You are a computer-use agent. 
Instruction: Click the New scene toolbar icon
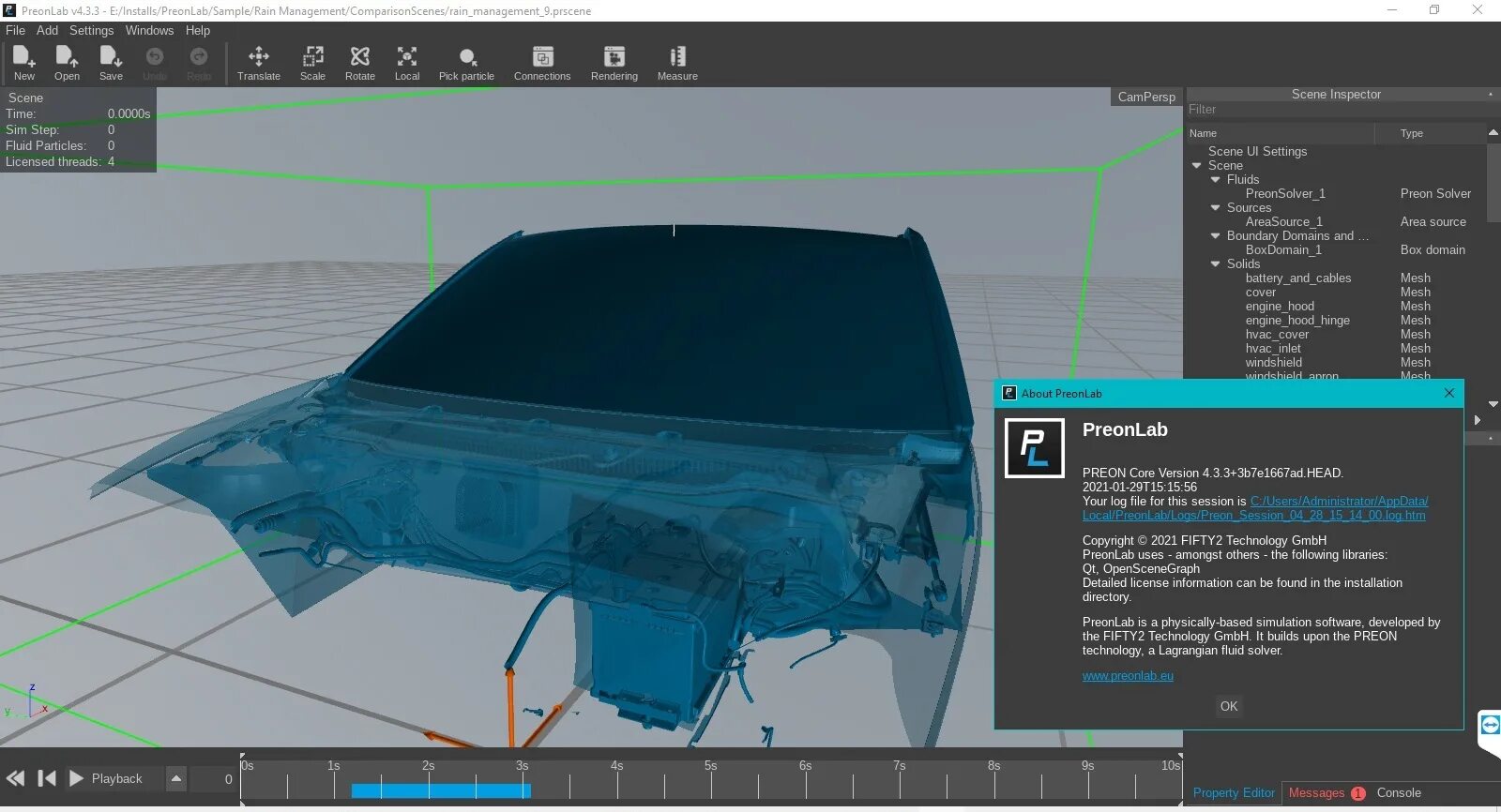(x=24, y=57)
